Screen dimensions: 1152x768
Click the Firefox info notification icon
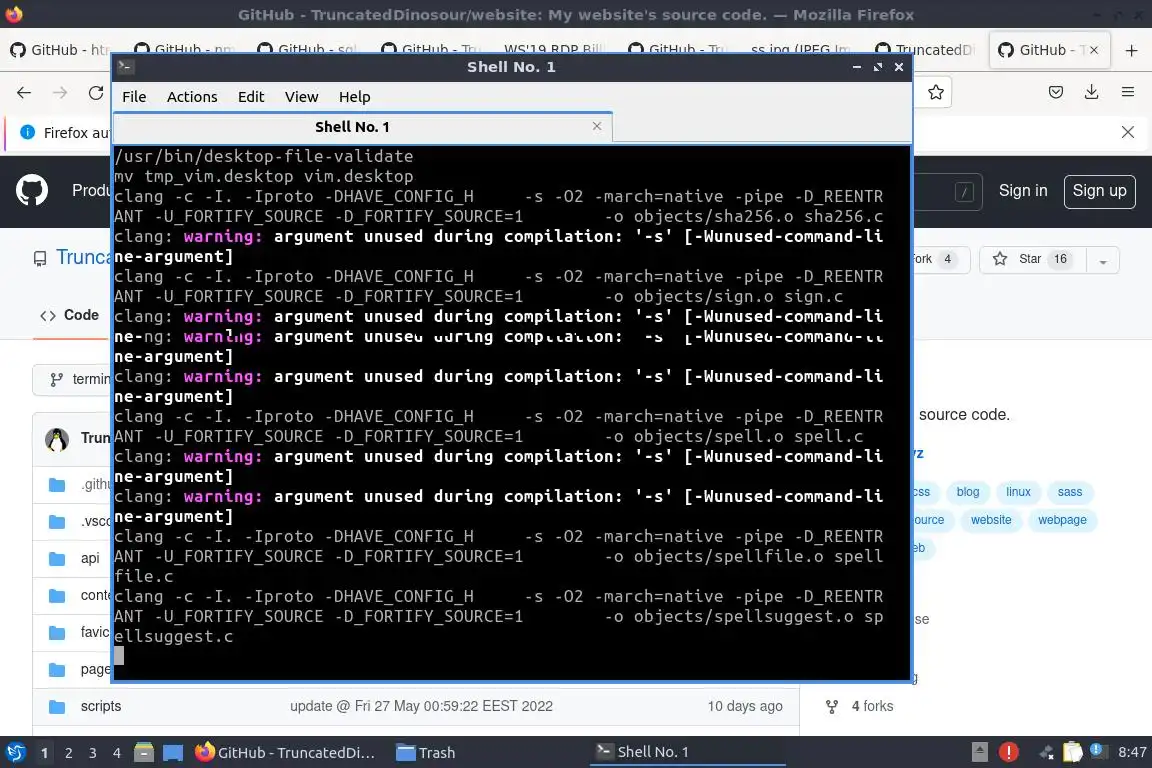[x=27, y=132]
